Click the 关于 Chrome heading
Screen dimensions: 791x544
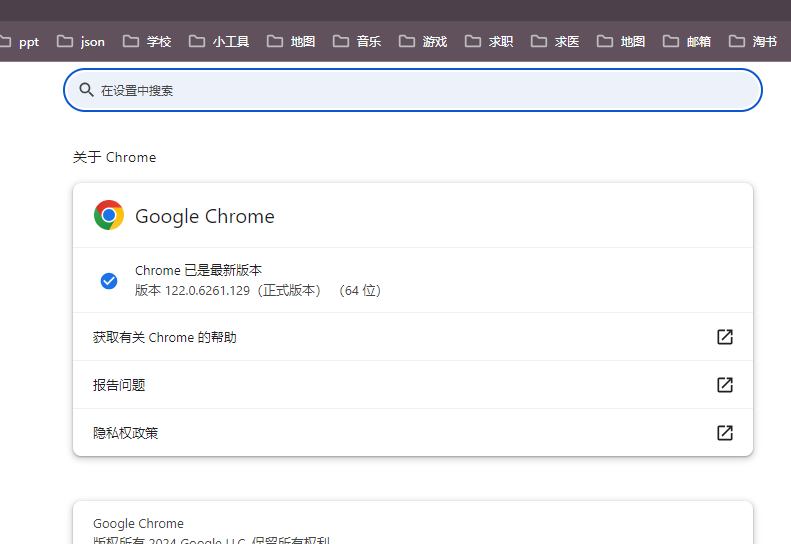(115, 157)
